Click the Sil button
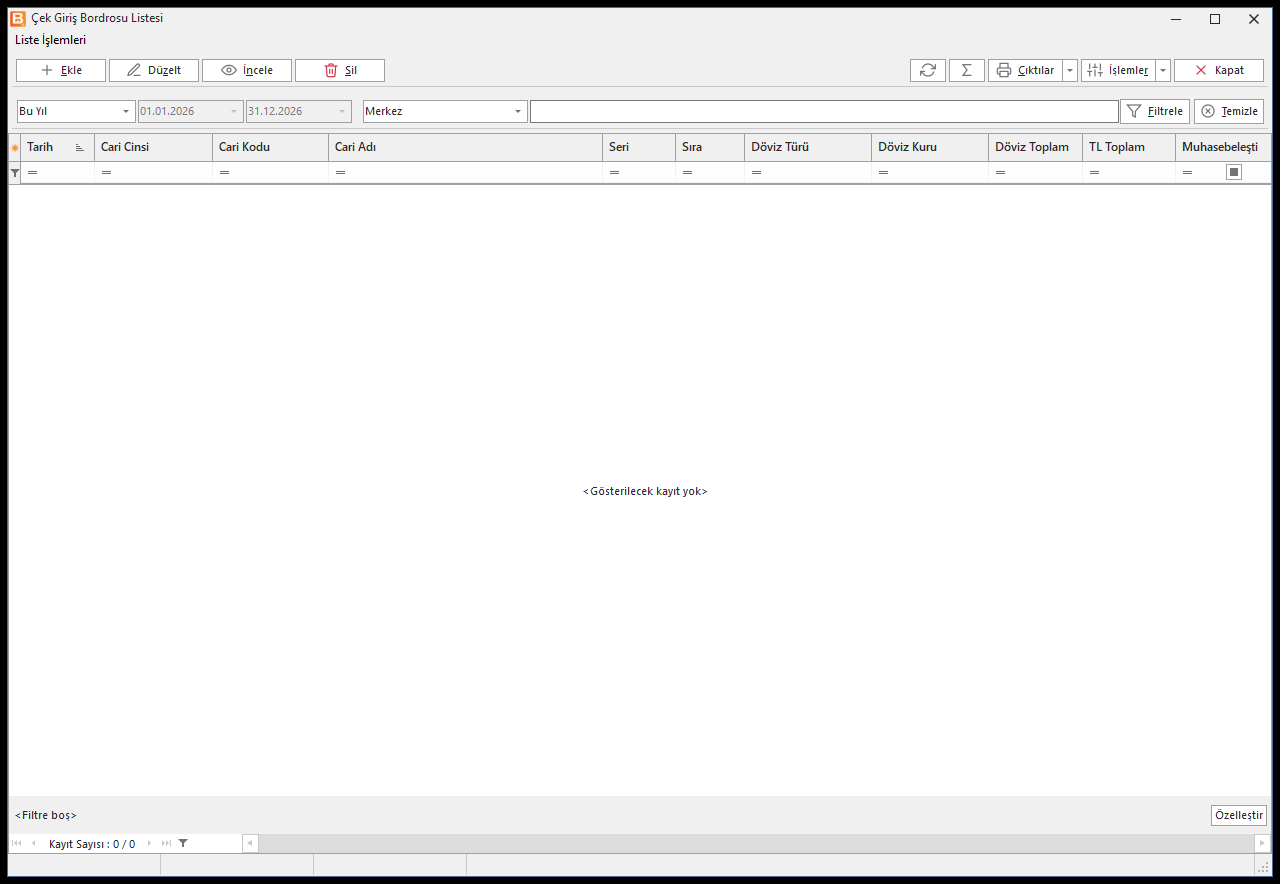The image size is (1280, 884). tap(340, 70)
